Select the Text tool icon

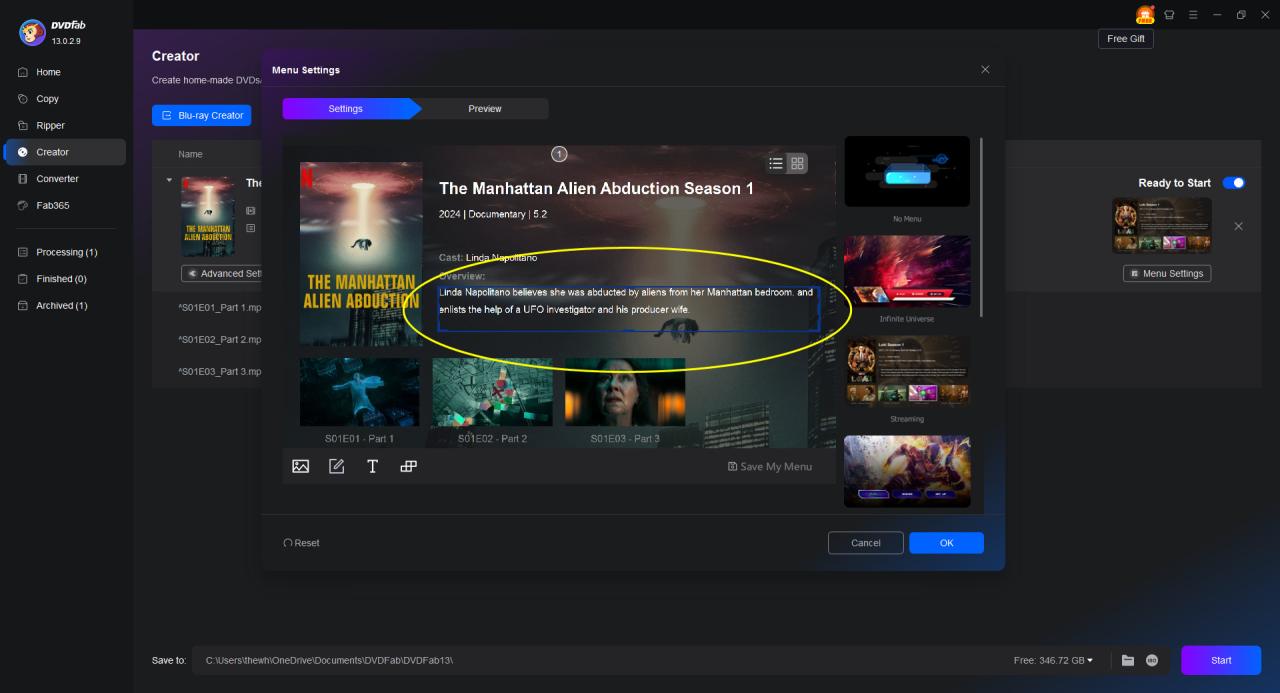click(x=372, y=466)
